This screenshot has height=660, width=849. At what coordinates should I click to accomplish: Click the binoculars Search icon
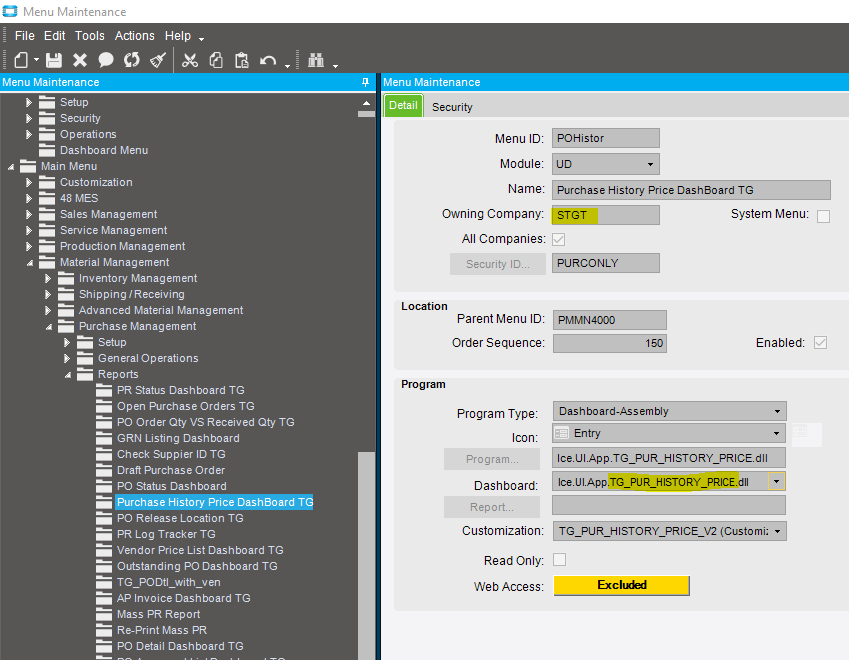(x=316, y=60)
